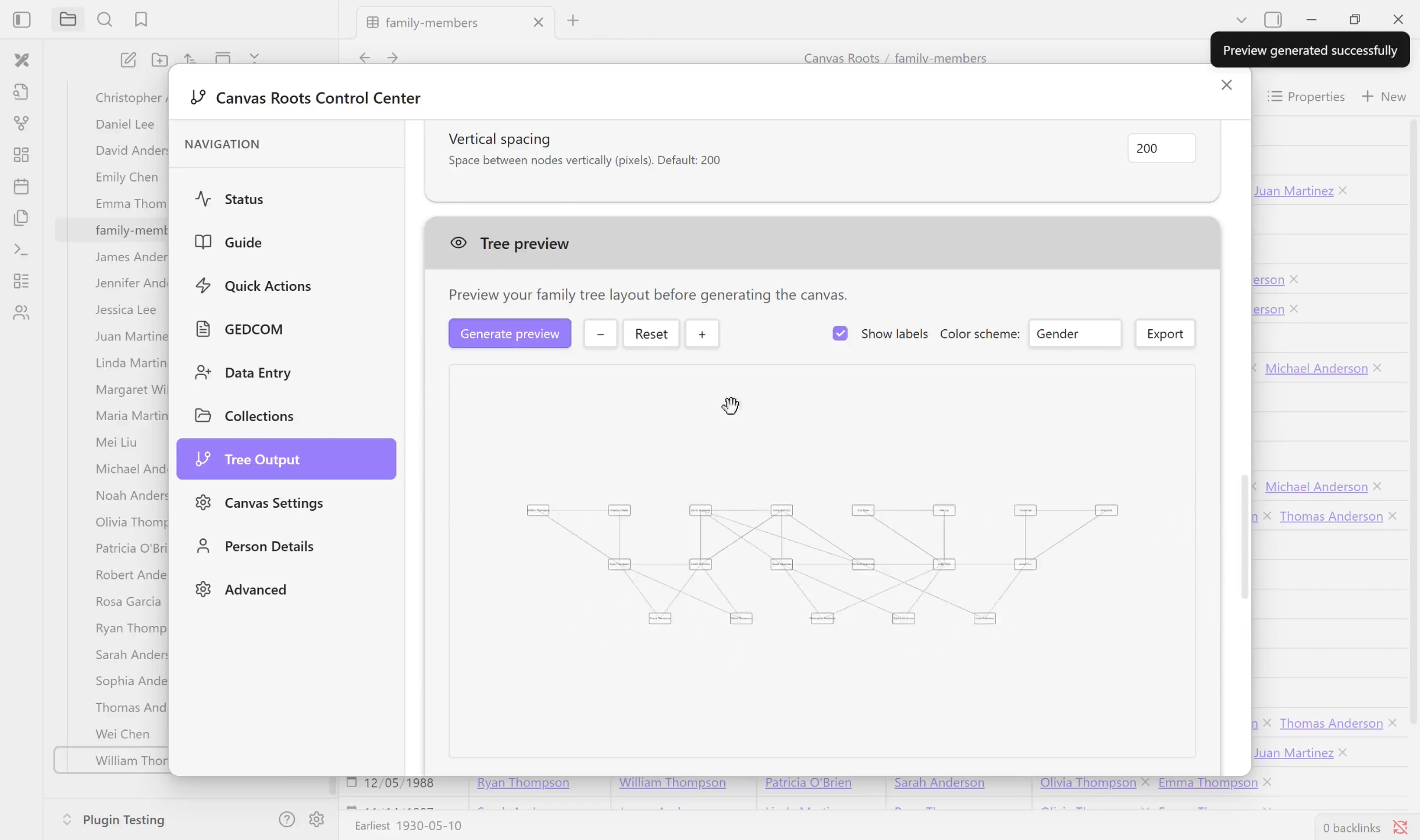Click the Vertical spacing input field
This screenshot has height=840, width=1420.
point(1161,148)
